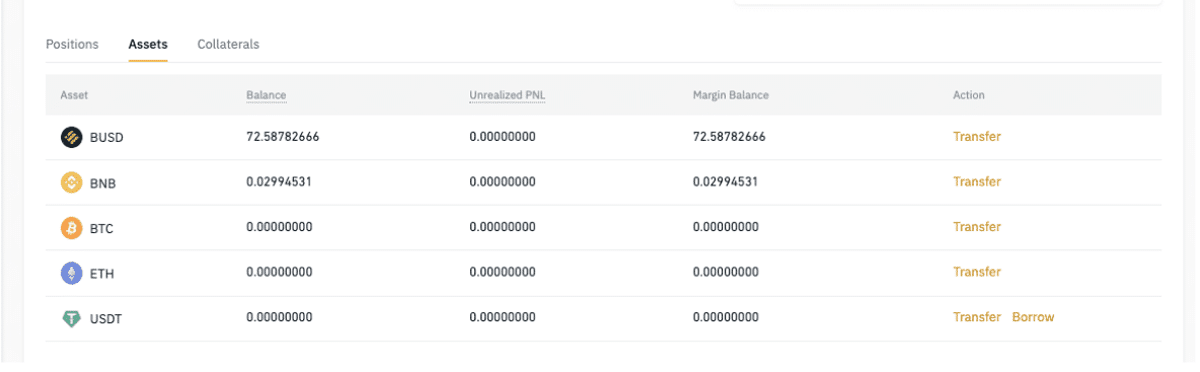Image resolution: width=1200 pixels, height=372 pixels.
Task: Select the Assets tab
Action: (x=148, y=44)
